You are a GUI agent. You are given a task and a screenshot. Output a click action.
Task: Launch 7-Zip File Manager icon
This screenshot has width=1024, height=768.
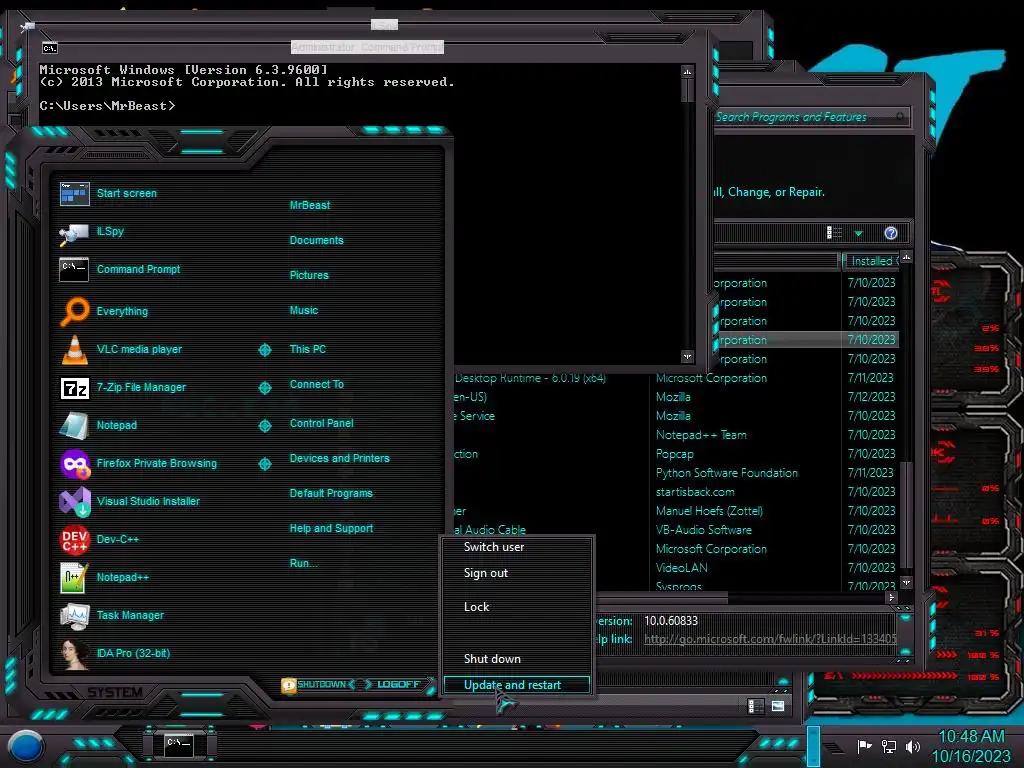click(x=74, y=388)
